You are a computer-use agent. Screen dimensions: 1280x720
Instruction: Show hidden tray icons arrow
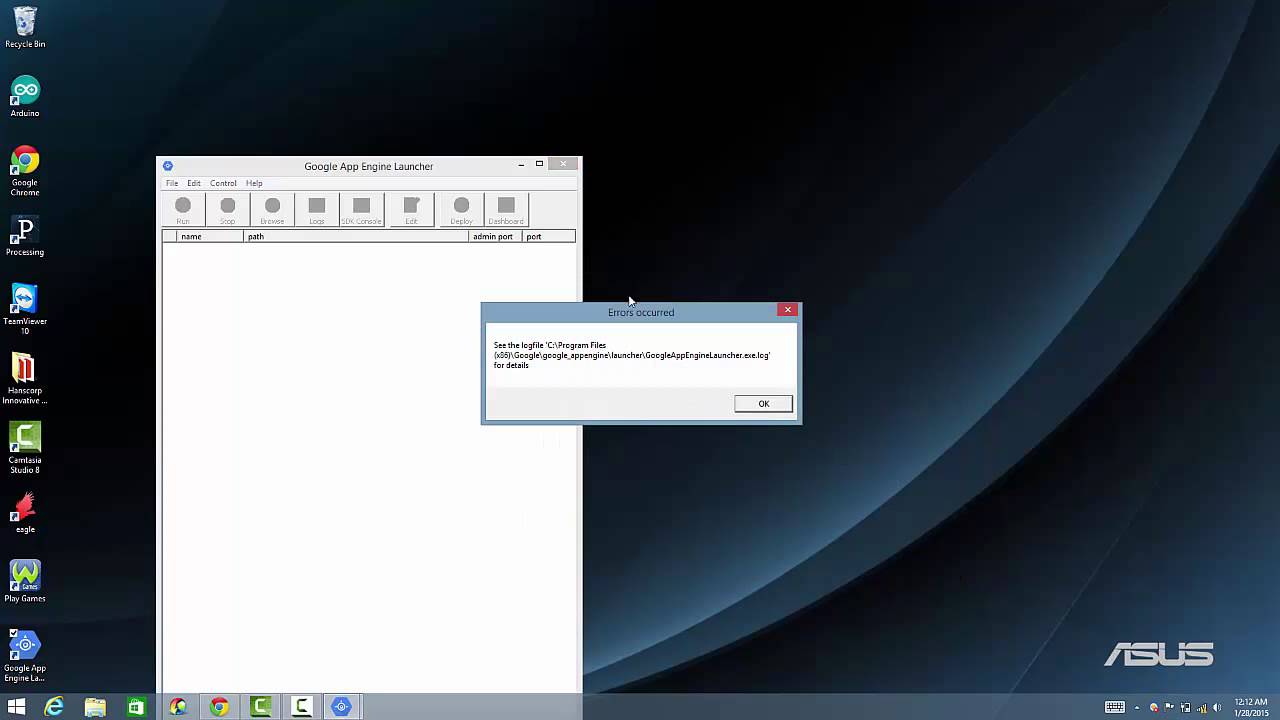click(x=1137, y=708)
